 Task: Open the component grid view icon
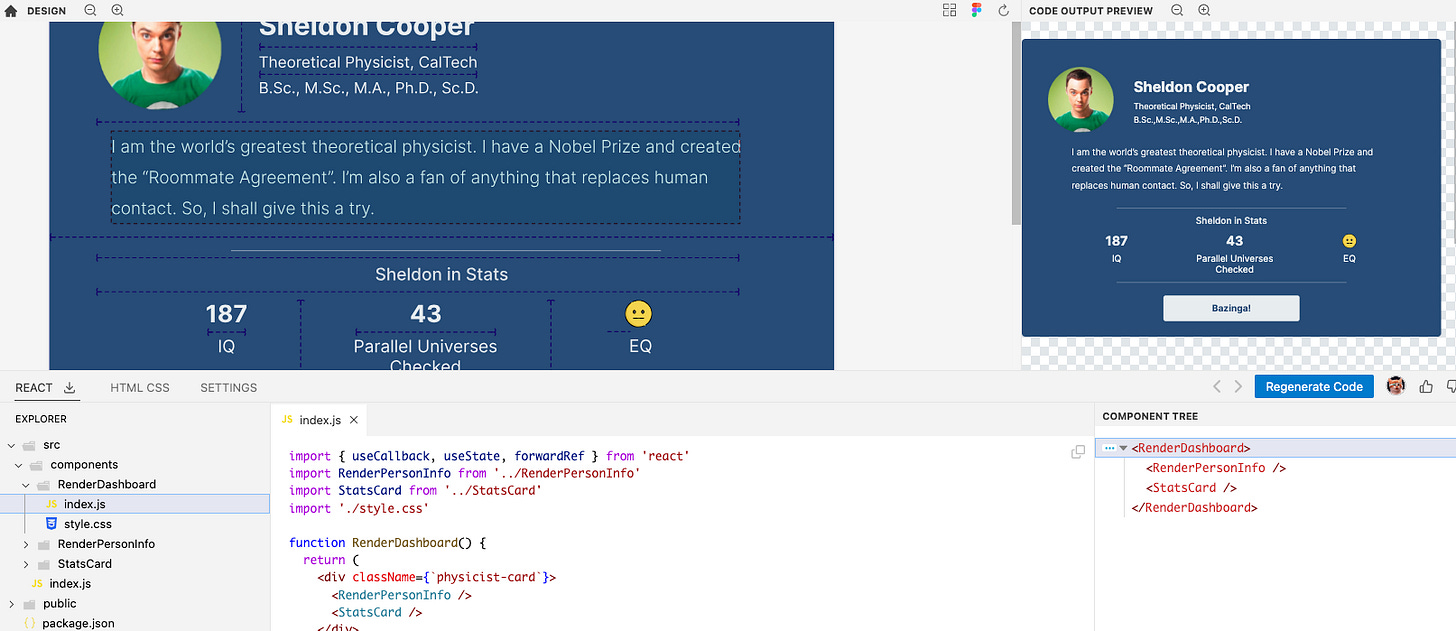pyautogui.click(x=950, y=10)
